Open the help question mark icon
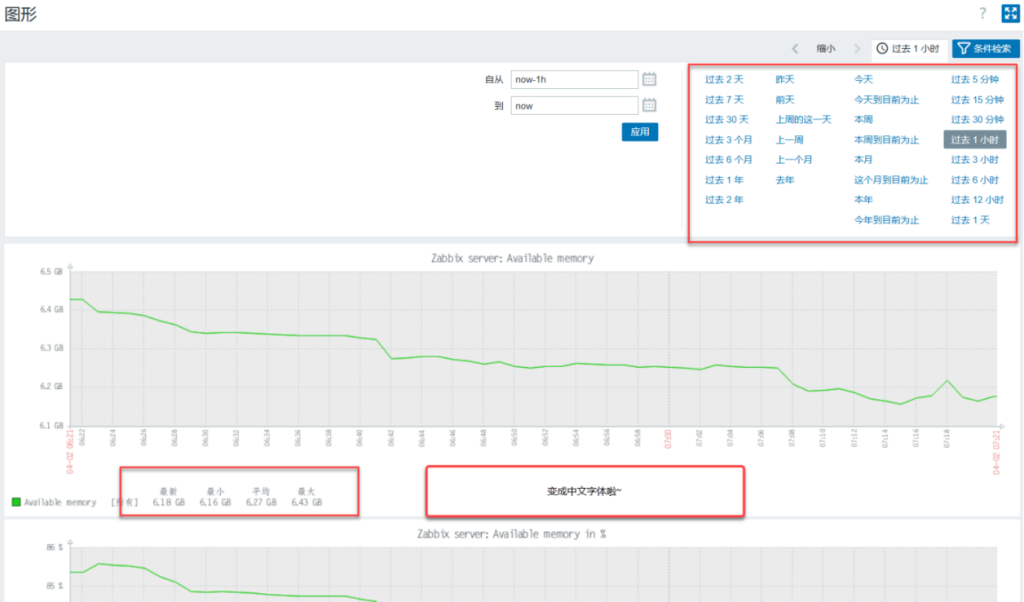The width and height of the screenshot is (1024, 602). (x=982, y=13)
